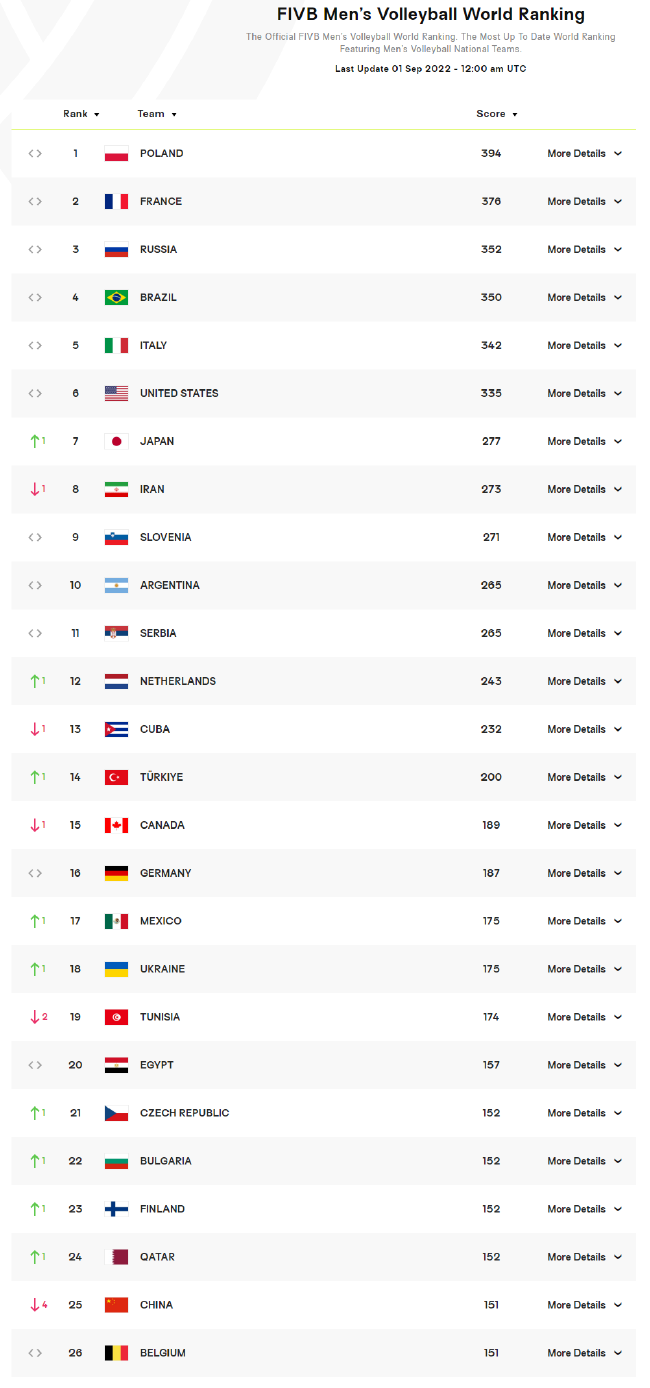The width and height of the screenshot is (650, 1388).
Task: Open the ITALY team name link
Action: coord(153,346)
